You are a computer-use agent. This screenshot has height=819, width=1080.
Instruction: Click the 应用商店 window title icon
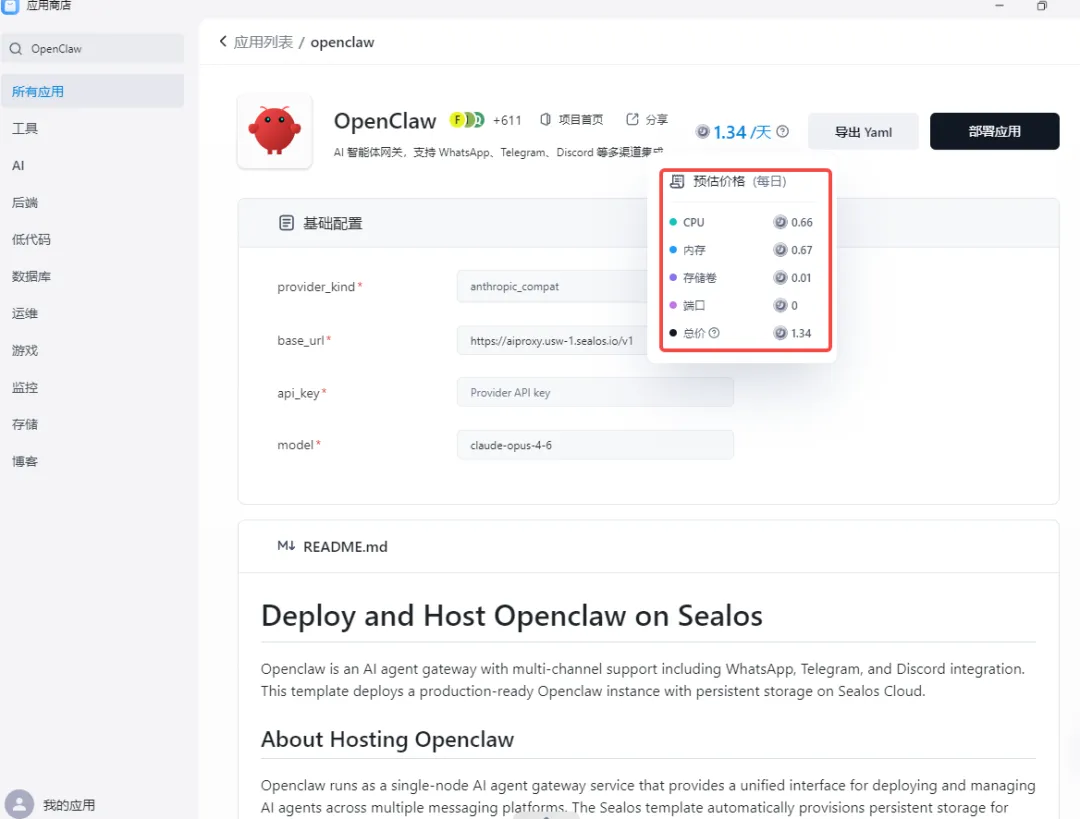coord(10,6)
